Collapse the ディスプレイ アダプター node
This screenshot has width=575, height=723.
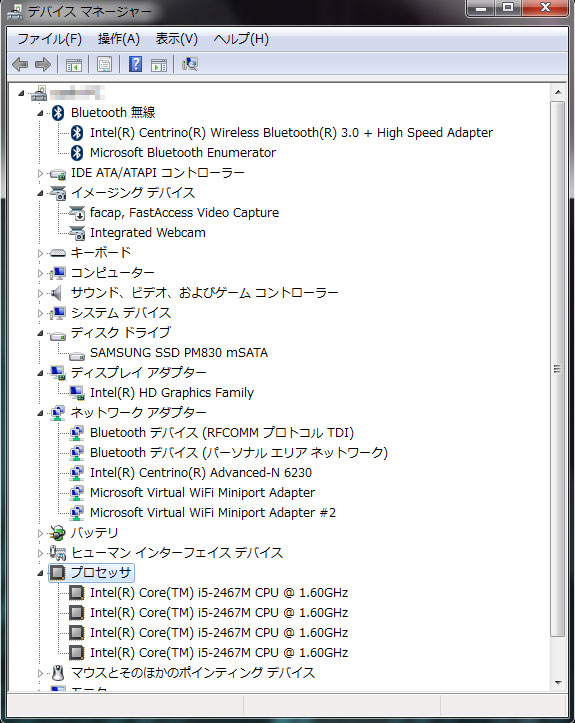click(x=40, y=373)
